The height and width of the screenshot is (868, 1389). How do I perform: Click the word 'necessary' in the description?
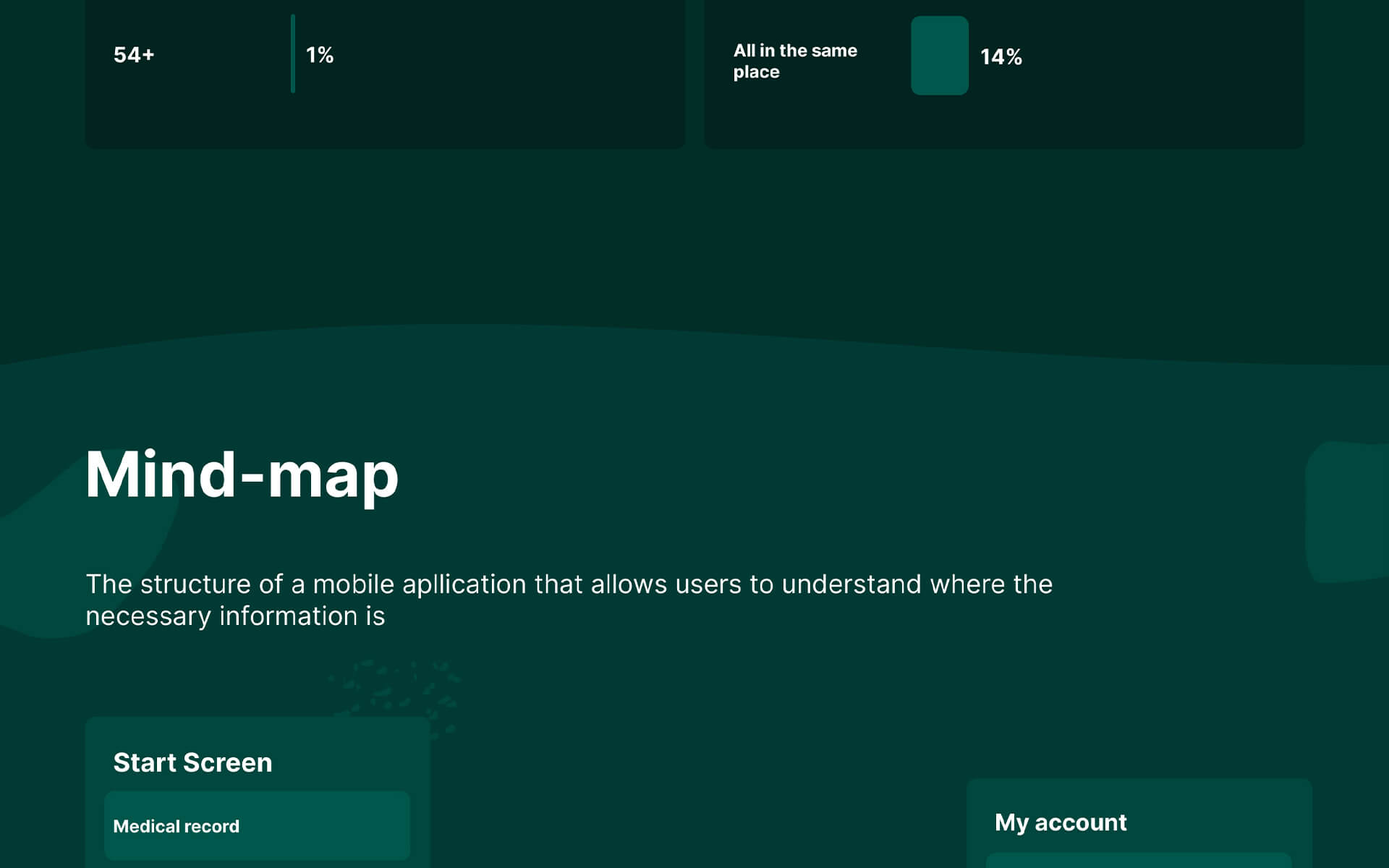pyautogui.click(x=148, y=616)
